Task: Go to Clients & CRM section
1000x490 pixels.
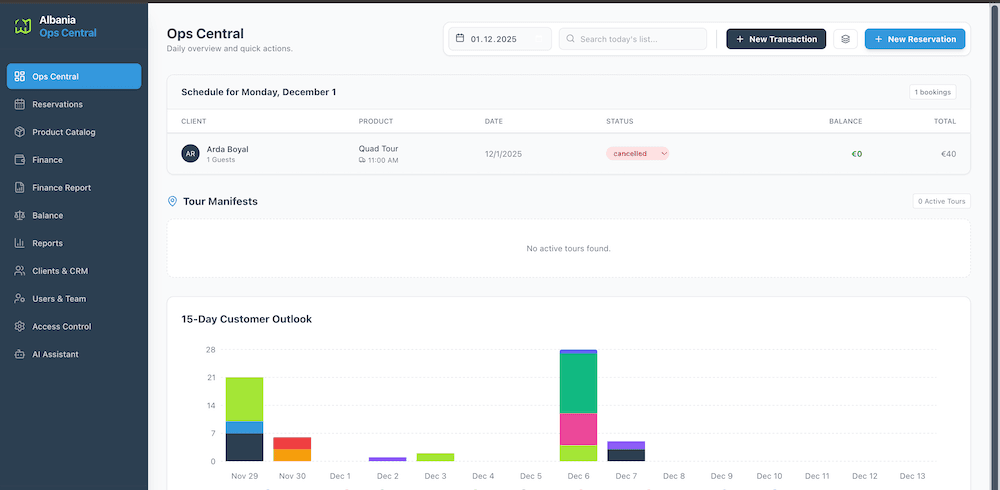Action: (x=60, y=271)
